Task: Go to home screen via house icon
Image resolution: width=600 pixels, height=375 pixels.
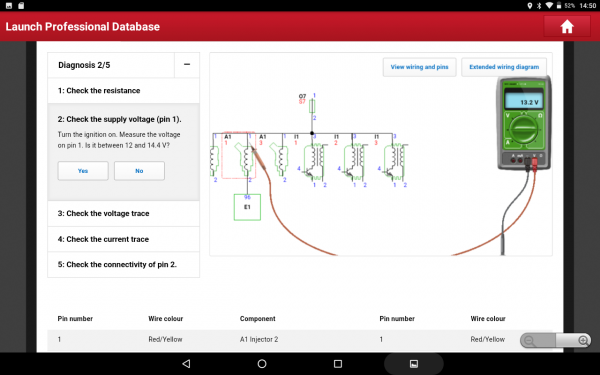Action: [x=567, y=27]
